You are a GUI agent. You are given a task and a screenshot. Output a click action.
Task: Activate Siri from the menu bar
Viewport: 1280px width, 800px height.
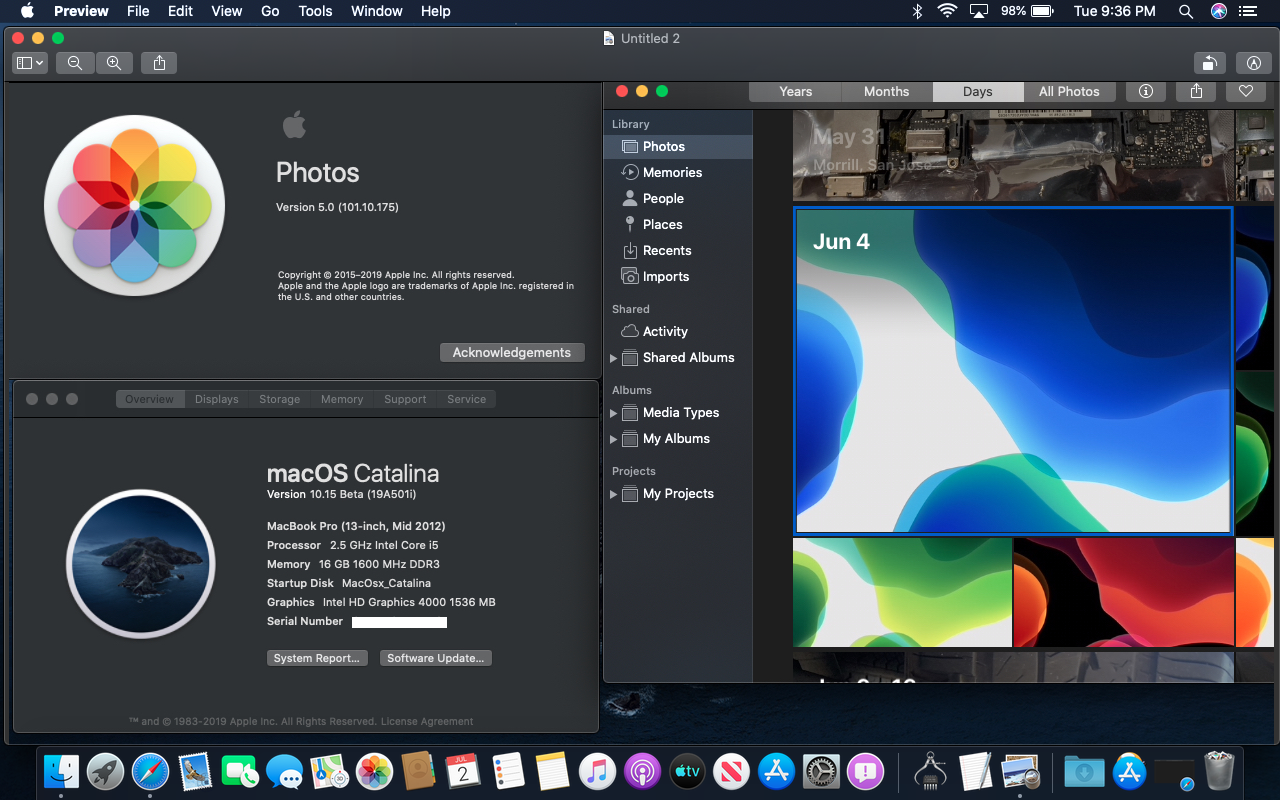point(1218,11)
